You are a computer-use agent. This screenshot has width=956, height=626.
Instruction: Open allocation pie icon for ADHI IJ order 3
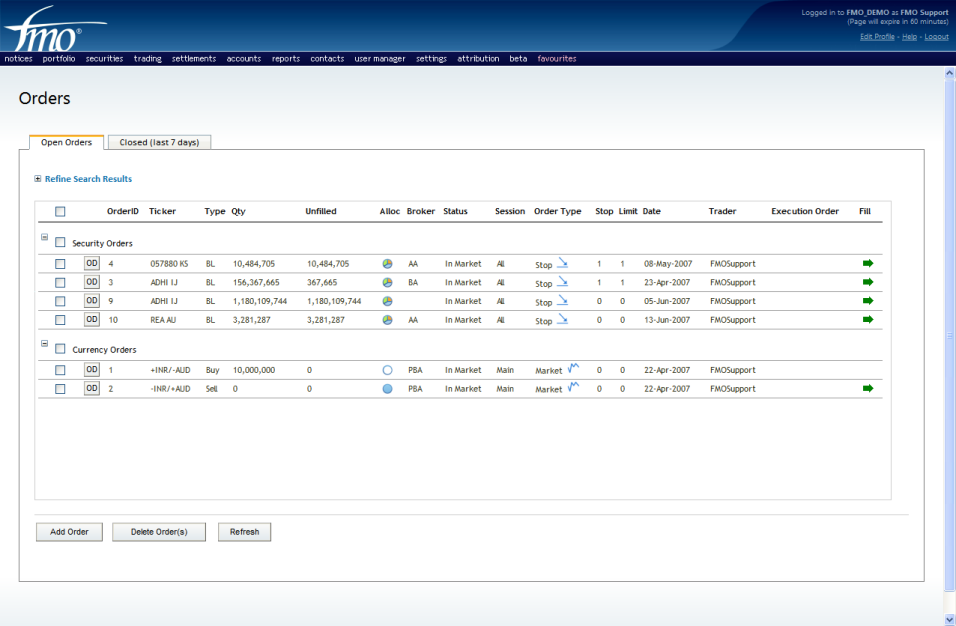(x=387, y=283)
